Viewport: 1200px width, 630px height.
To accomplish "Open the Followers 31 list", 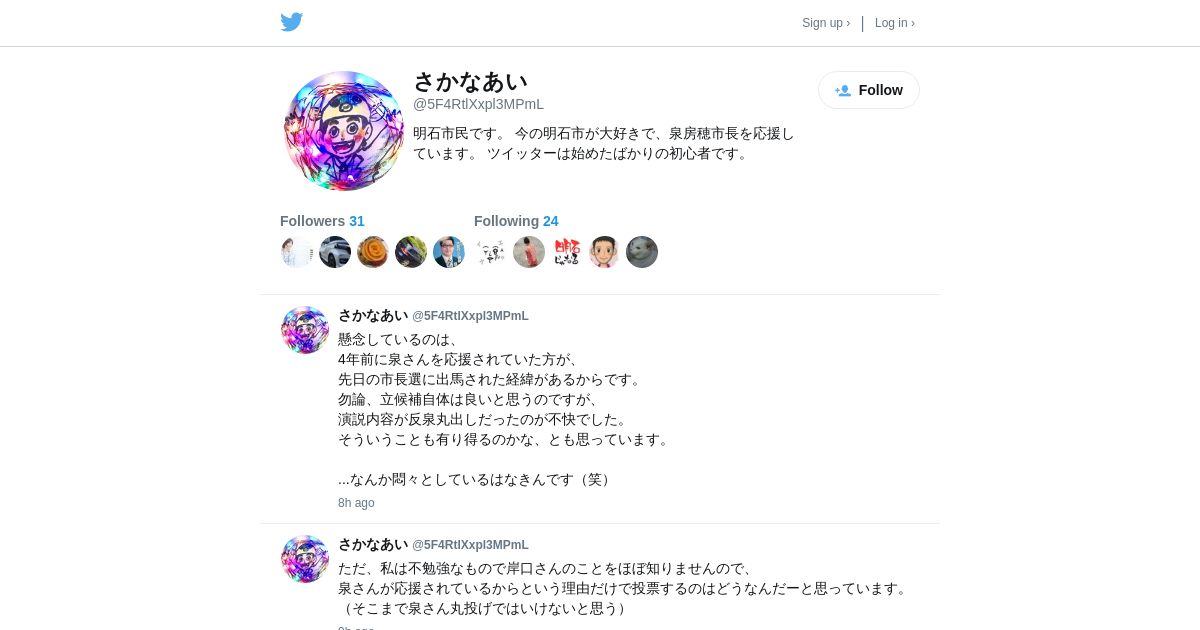I will (322, 221).
